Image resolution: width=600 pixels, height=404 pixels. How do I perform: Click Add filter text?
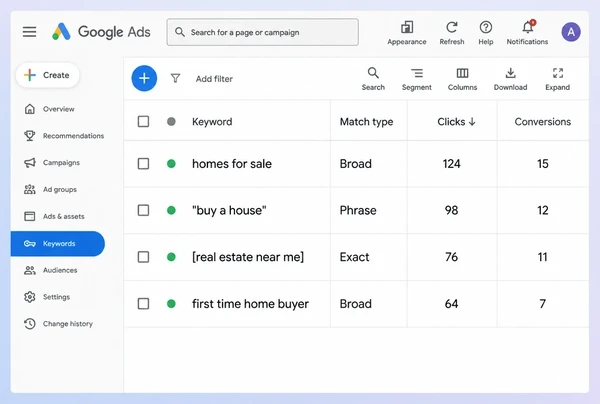coord(214,79)
